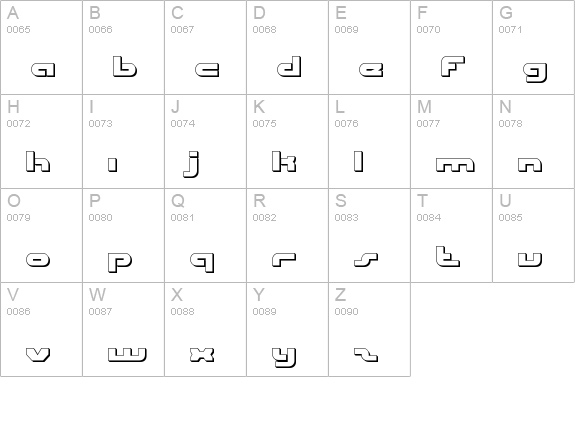
Task: Click the glyph preview for letter B
Action: coord(125,67)
